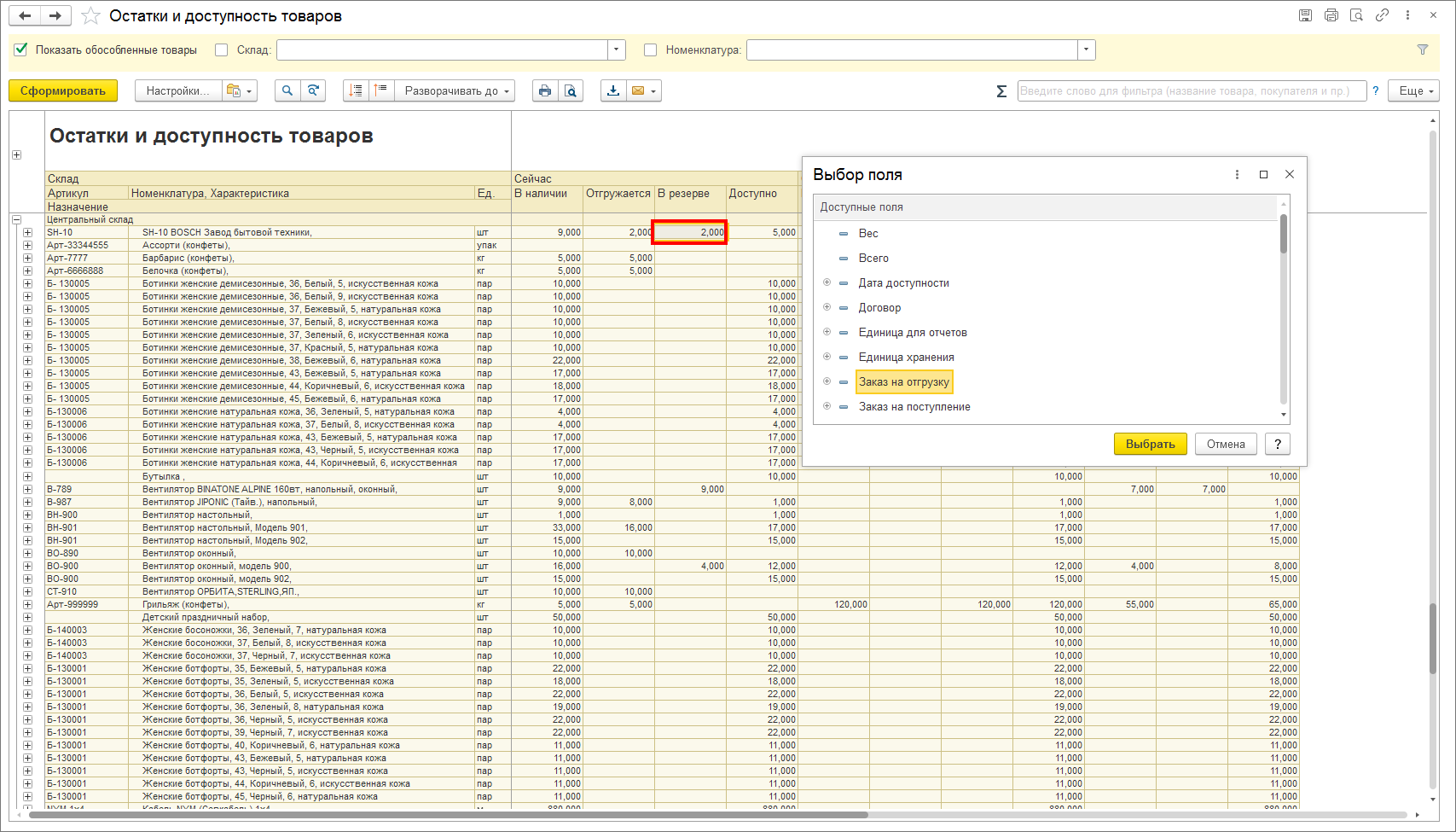Click the report vertical scrollbar thumb
The image size is (1456, 832).
(x=1433, y=638)
